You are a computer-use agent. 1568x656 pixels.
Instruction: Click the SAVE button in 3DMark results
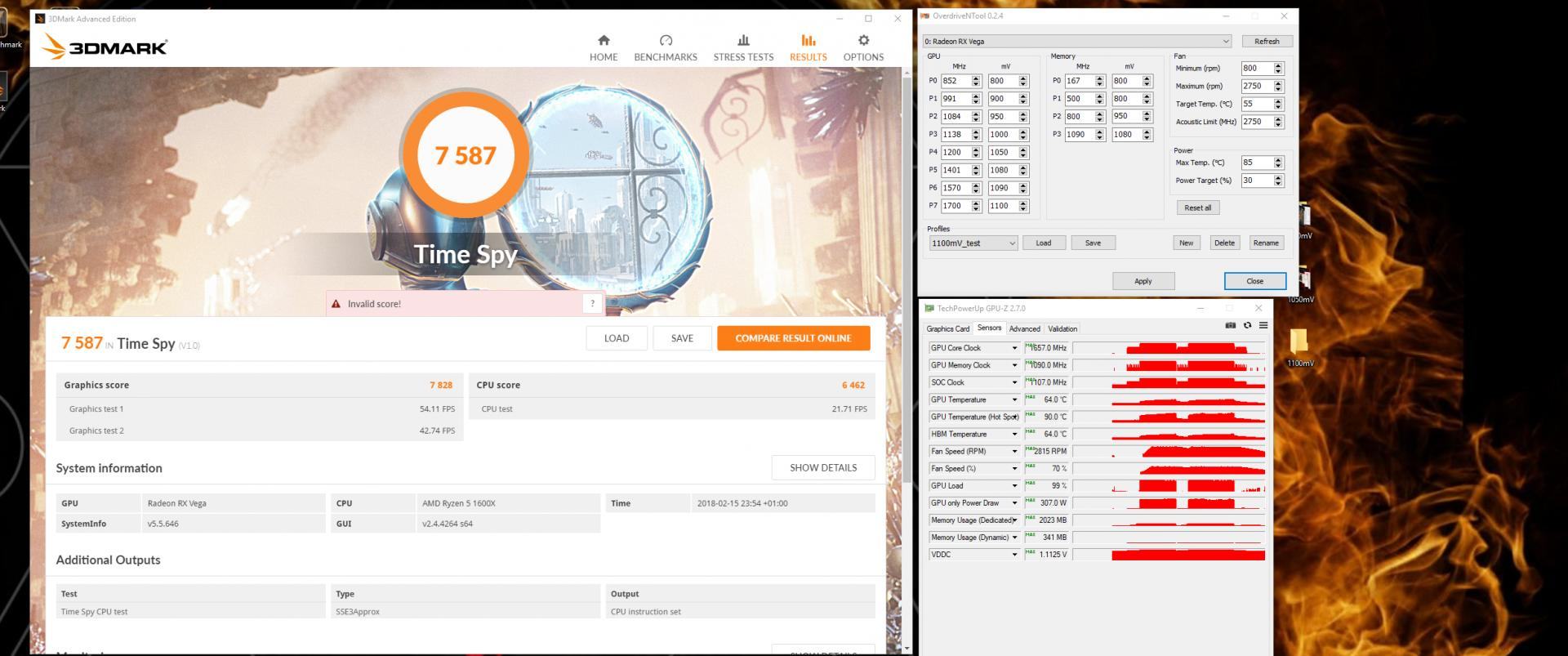(682, 338)
